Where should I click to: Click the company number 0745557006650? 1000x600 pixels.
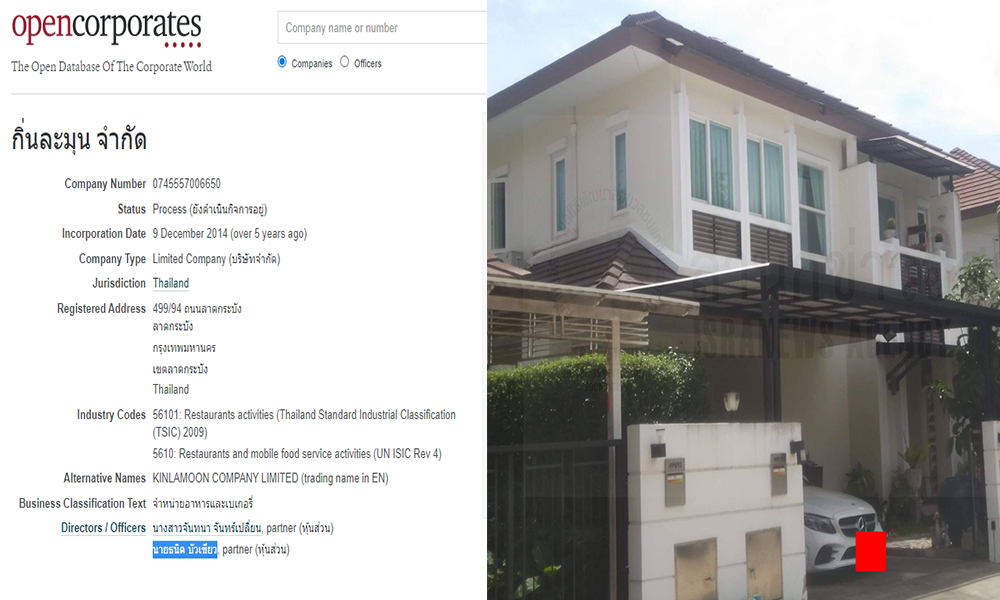(x=186, y=184)
